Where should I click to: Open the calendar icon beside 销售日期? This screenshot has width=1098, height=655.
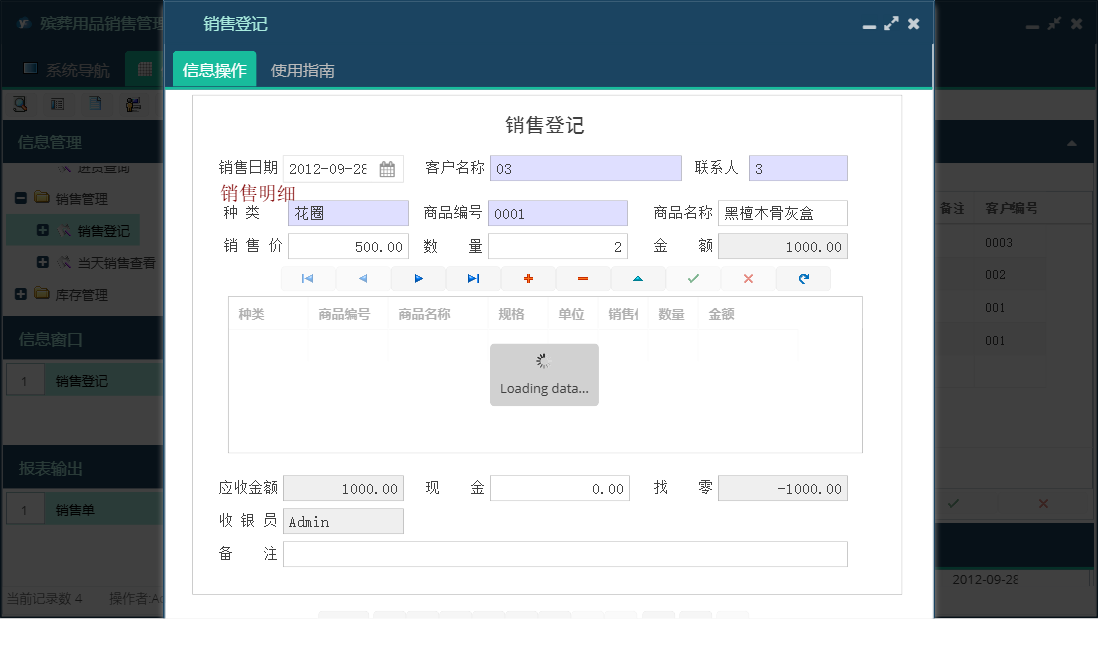pos(386,169)
